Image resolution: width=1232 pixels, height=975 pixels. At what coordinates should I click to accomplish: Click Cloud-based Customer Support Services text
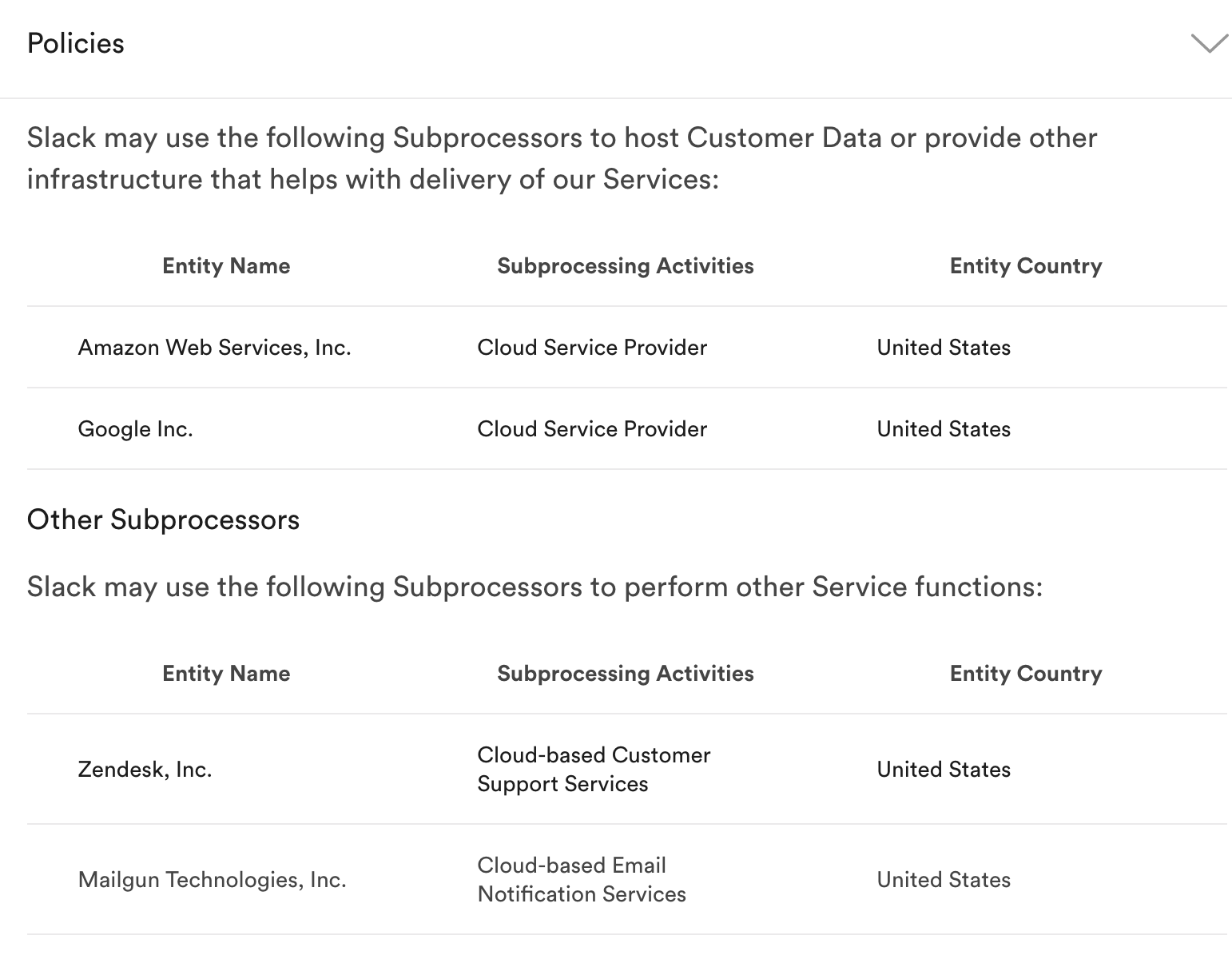coord(594,770)
